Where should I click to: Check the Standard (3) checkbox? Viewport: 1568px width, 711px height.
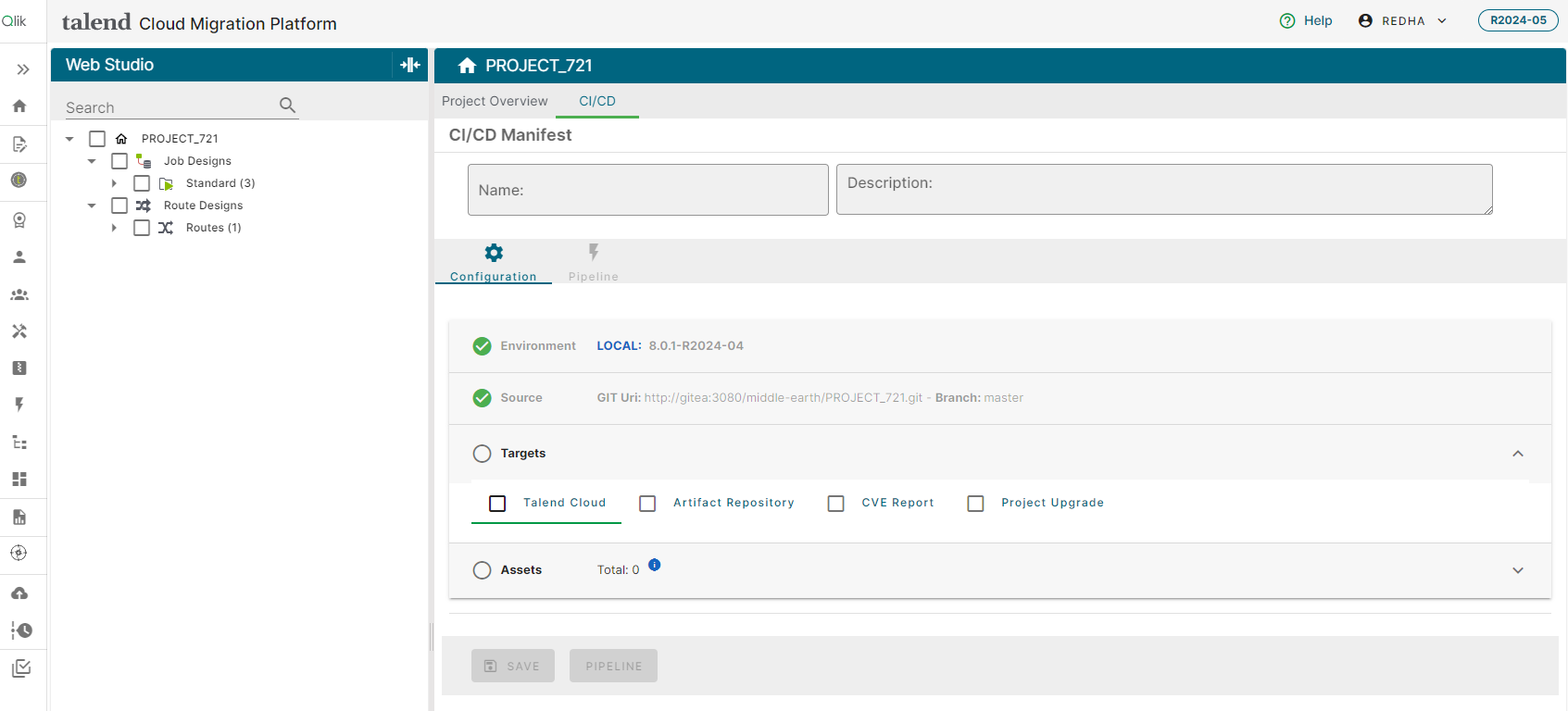coord(142,183)
